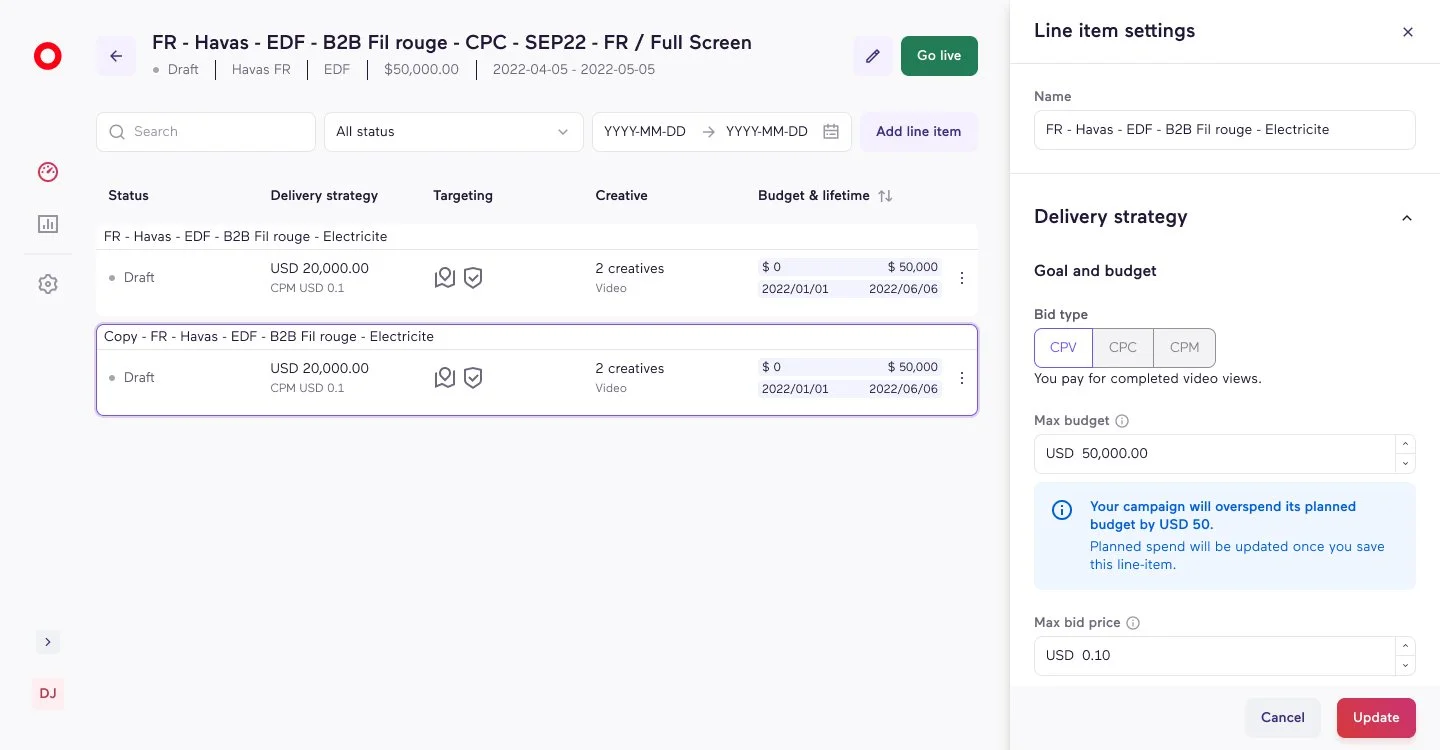The width and height of the screenshot is (1440, 750).
Task: Select the CPM bid type
Action: [1184, 347]
